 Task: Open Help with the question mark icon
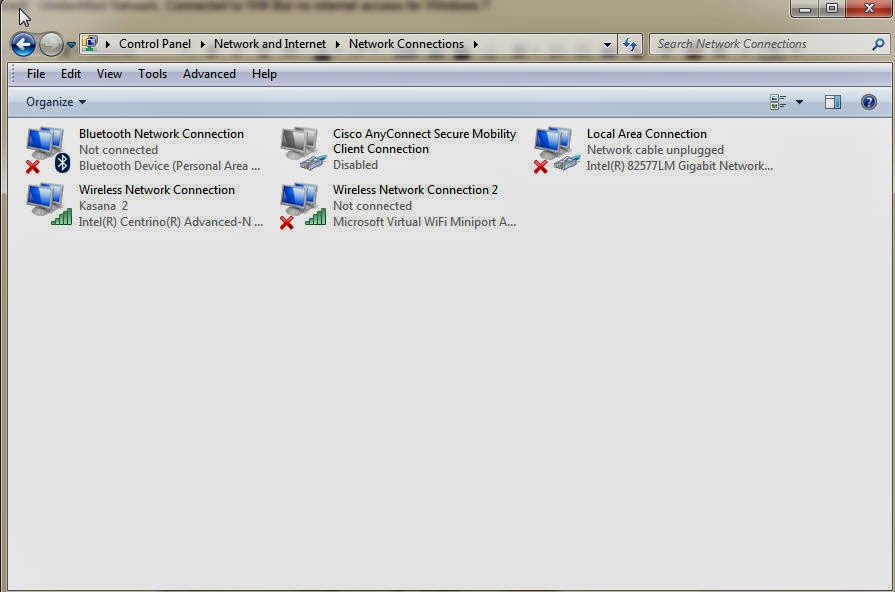tap(869, 102)
